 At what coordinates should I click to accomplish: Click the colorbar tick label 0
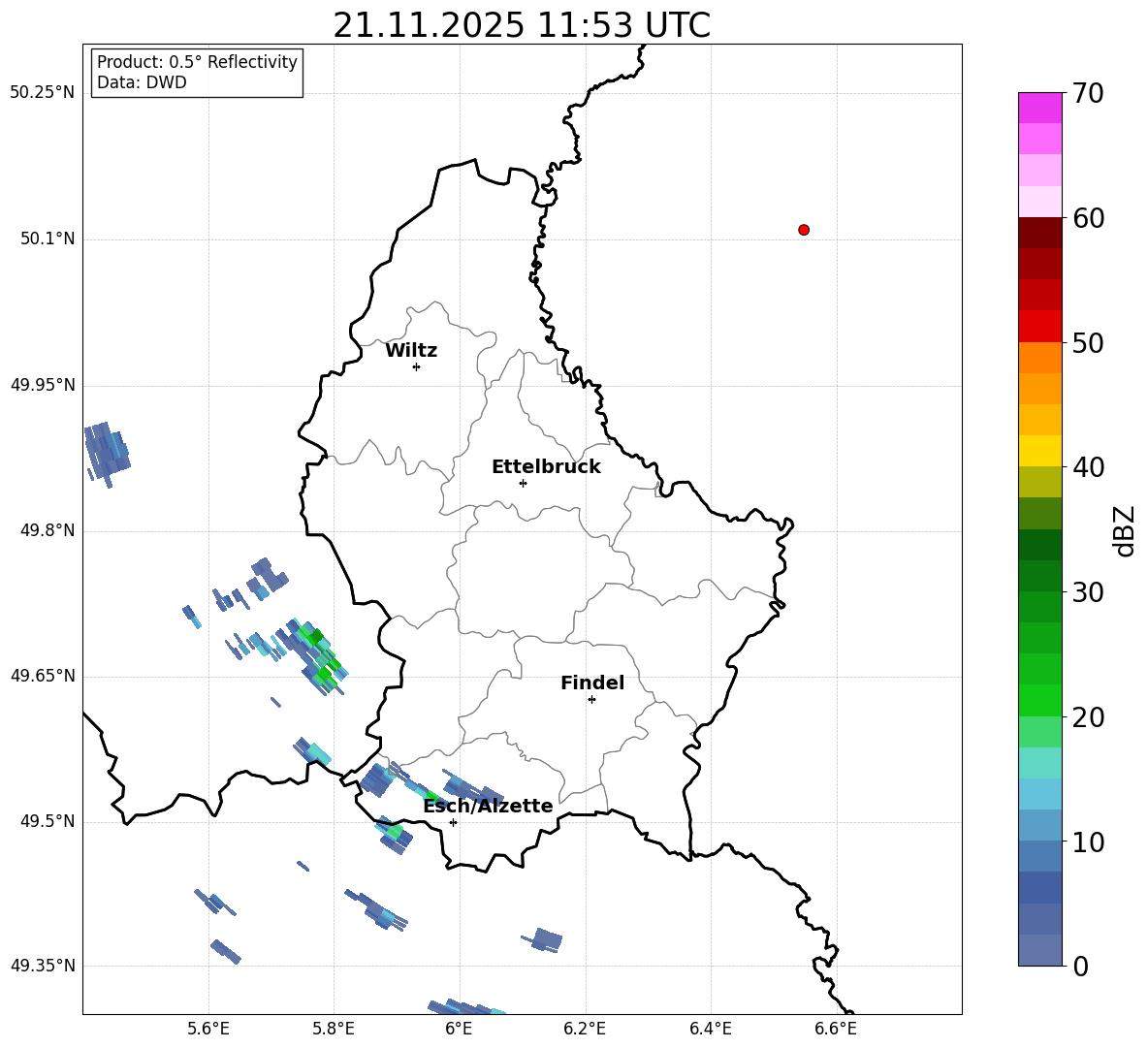(1081, 967)
